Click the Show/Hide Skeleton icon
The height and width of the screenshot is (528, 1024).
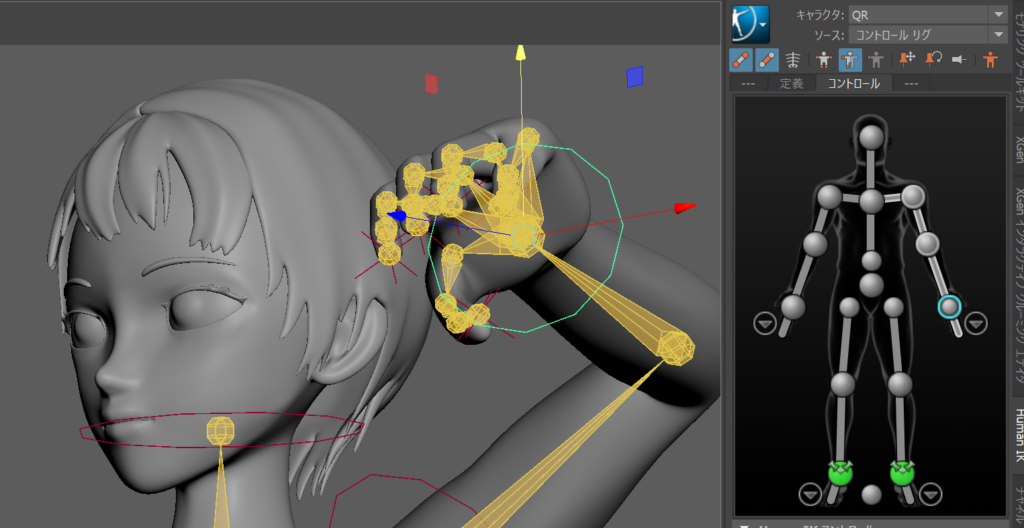(794, 60)
